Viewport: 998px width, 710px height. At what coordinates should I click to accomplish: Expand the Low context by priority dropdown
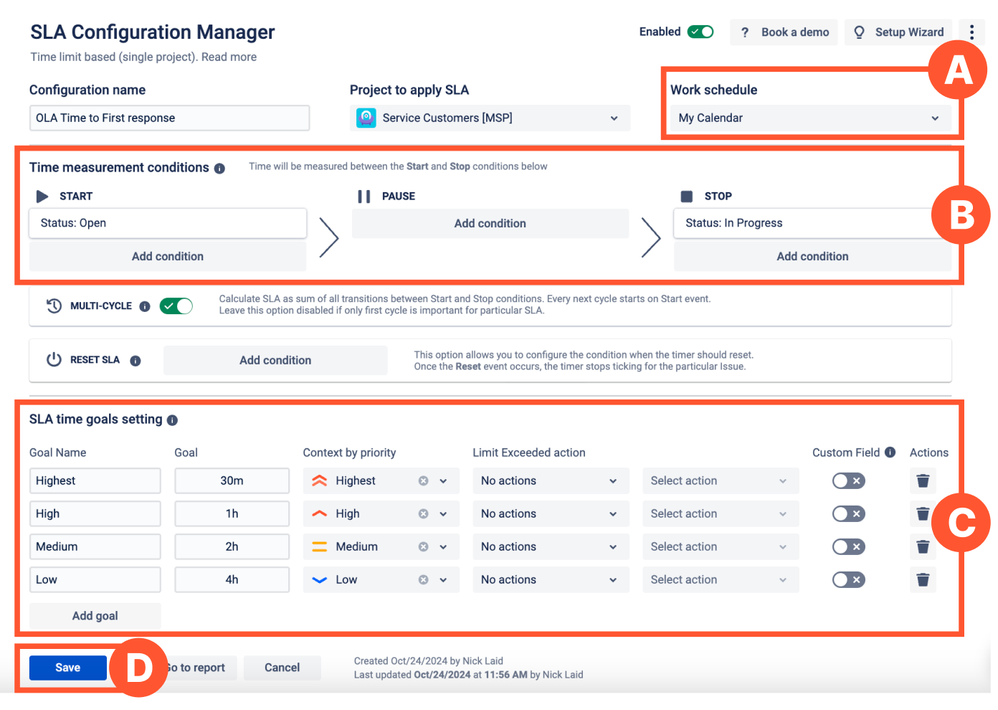[444, 580]
